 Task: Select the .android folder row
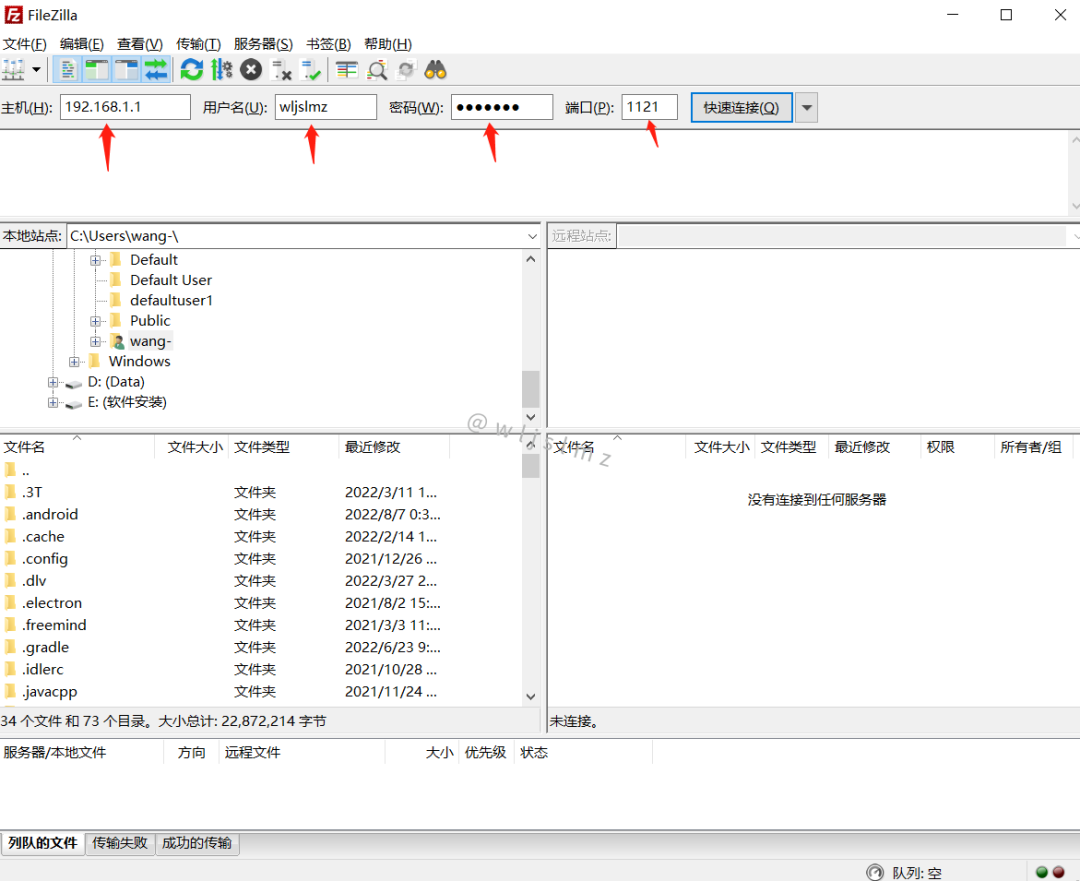point(260,515)
